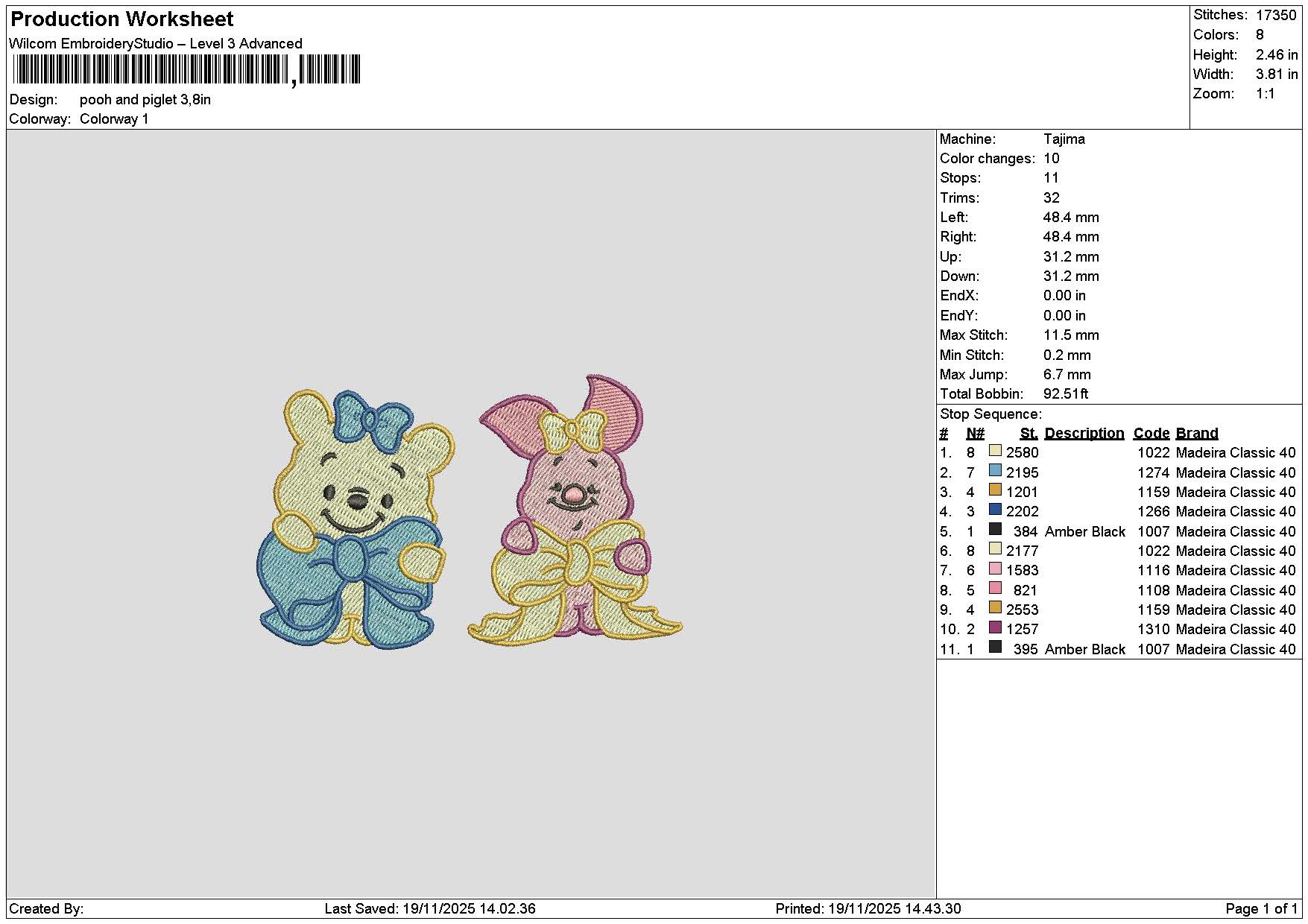Click the magenta swatch beside 1257
Viewport: 1308px width, 924px height.
pos(995,627)
